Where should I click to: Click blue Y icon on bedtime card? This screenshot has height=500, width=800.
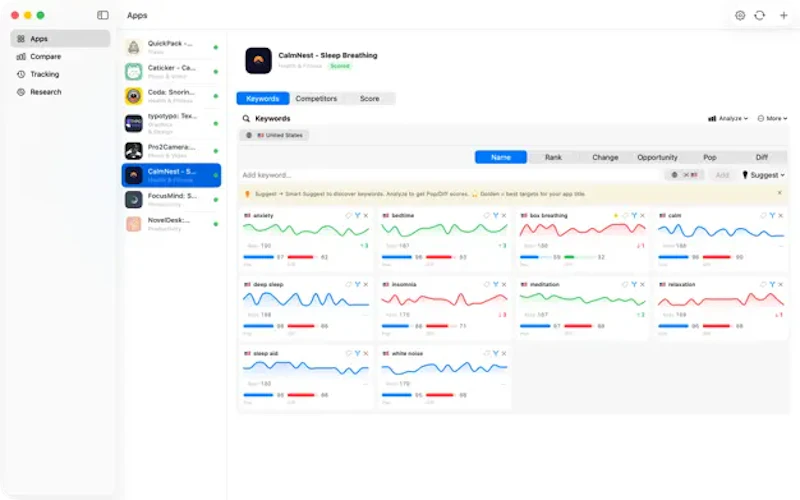tap(495, 215)
